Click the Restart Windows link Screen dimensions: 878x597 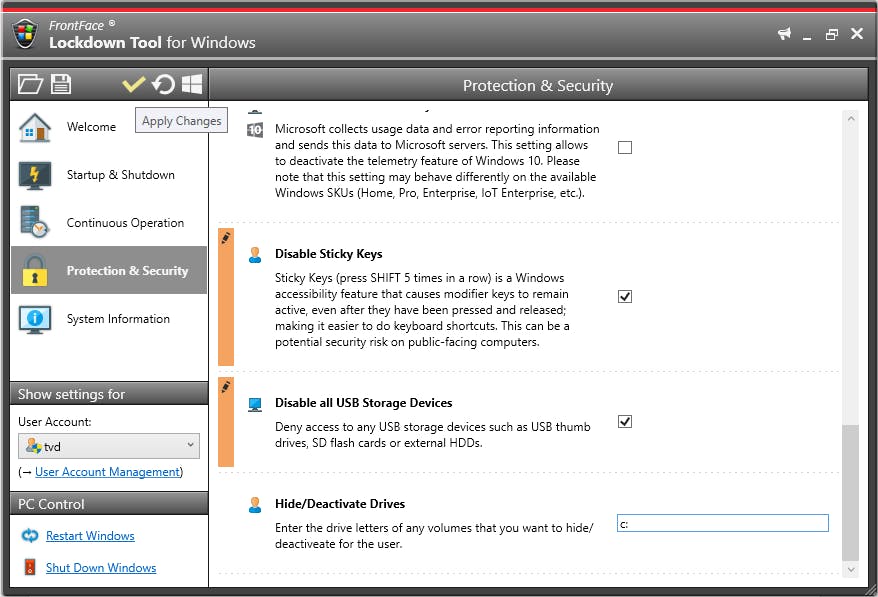[x=90, y=536]
